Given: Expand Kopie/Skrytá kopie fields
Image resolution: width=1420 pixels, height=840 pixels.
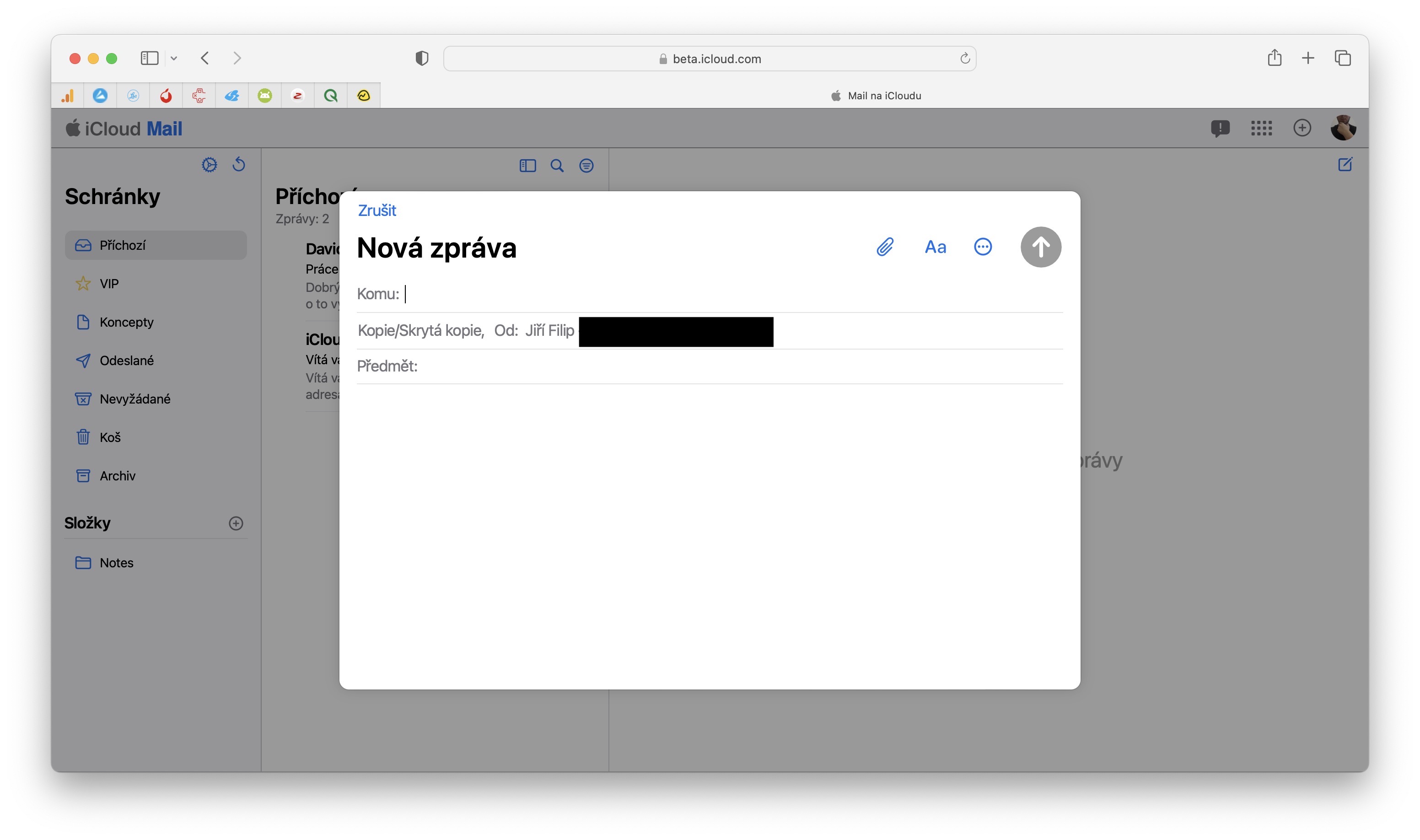Looking at the screenshot, I should [420, 331].
